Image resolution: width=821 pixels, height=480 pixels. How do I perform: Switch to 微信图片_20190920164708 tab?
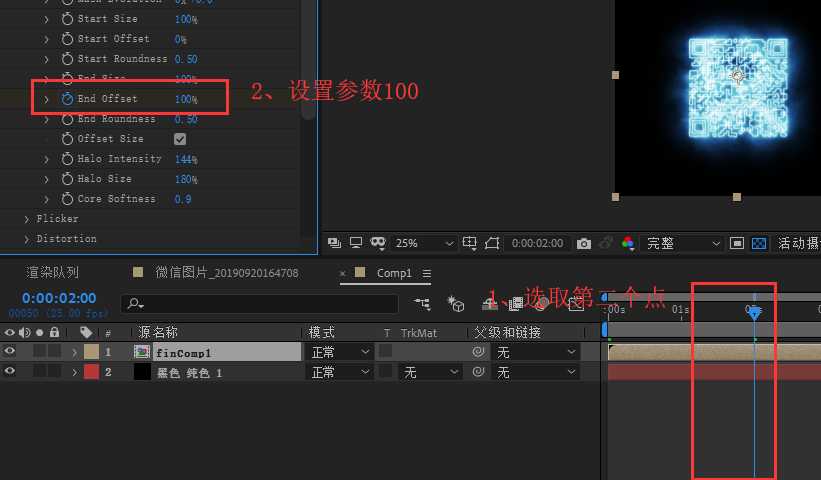pyautogui.click(x=226, y=273)
